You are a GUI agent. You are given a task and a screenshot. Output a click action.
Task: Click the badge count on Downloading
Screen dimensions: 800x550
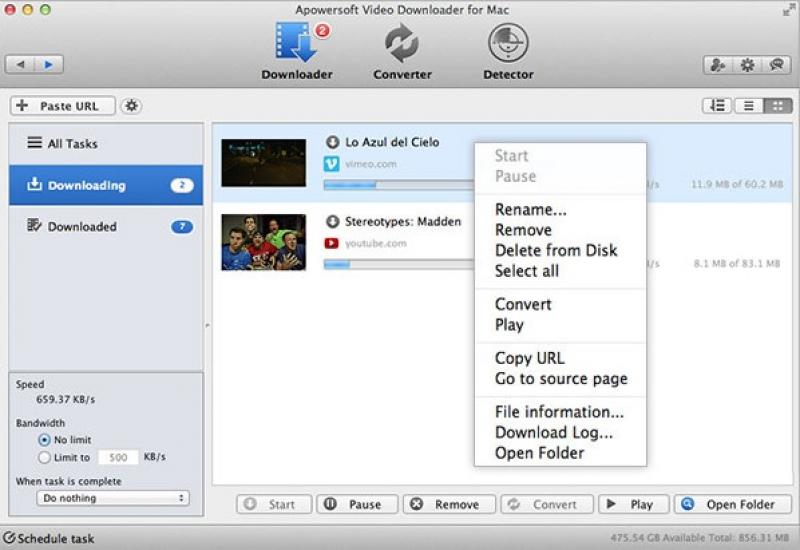(x=182, y=185)
